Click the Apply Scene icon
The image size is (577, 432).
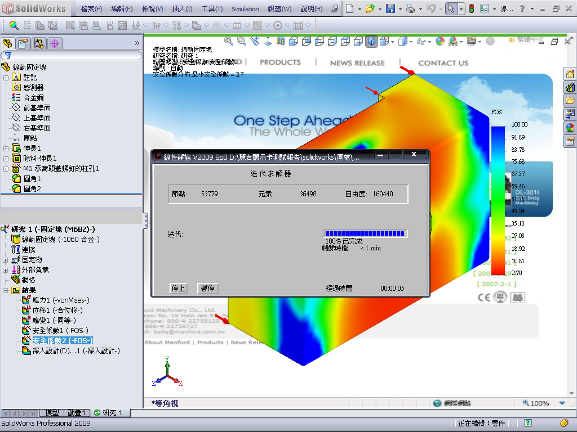tap(453, 42)
